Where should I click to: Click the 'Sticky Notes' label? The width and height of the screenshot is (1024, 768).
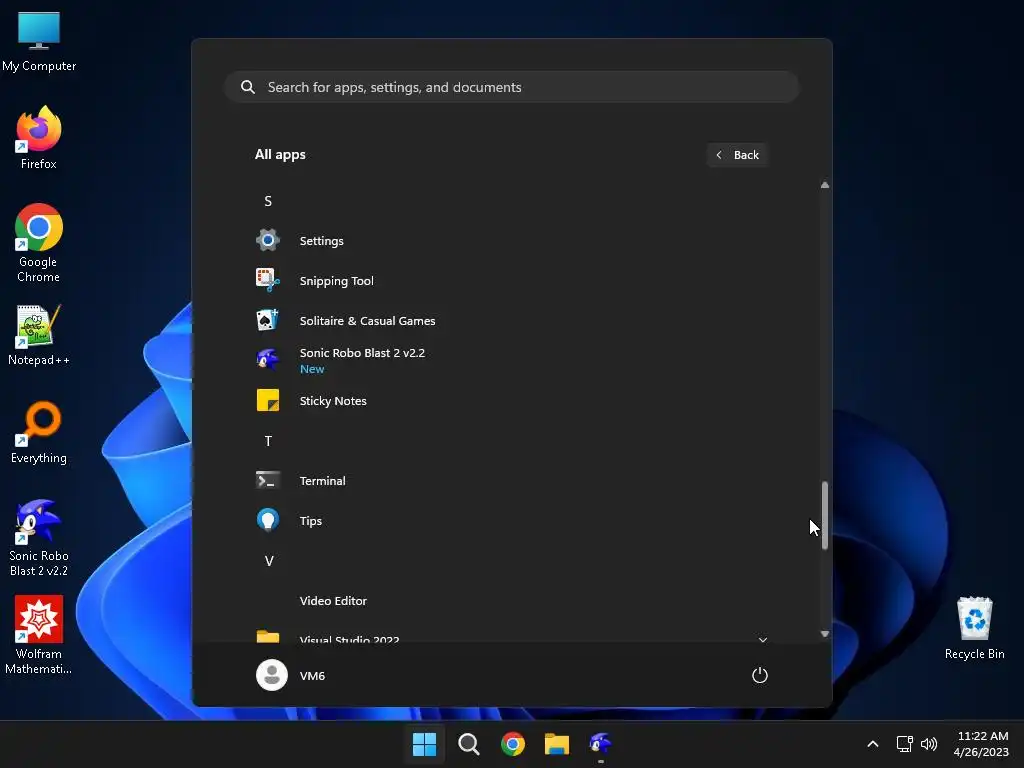(333, 401)
